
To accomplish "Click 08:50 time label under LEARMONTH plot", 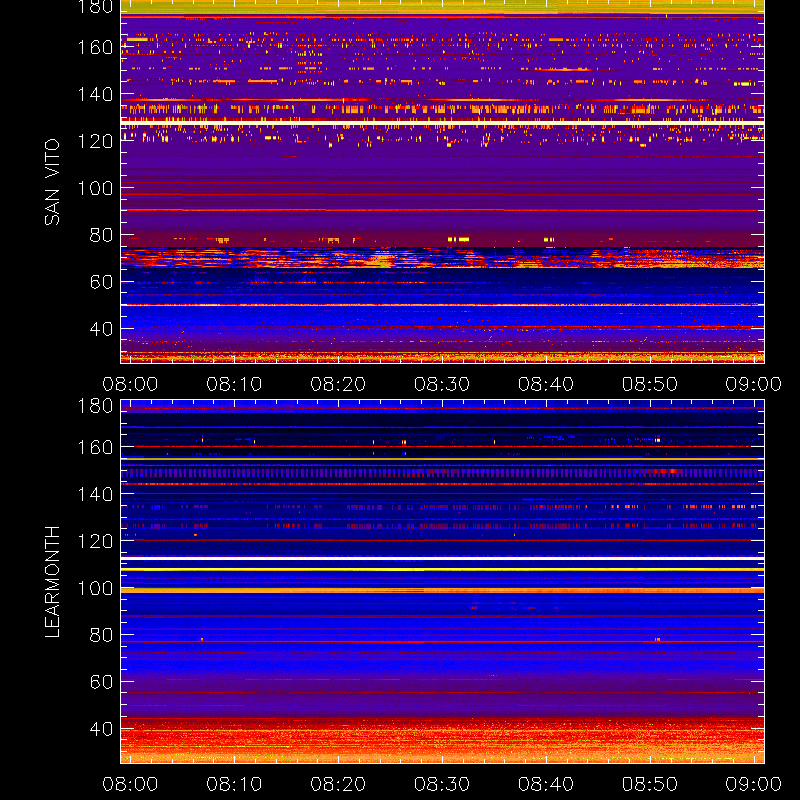I will (x=650, y=784).
